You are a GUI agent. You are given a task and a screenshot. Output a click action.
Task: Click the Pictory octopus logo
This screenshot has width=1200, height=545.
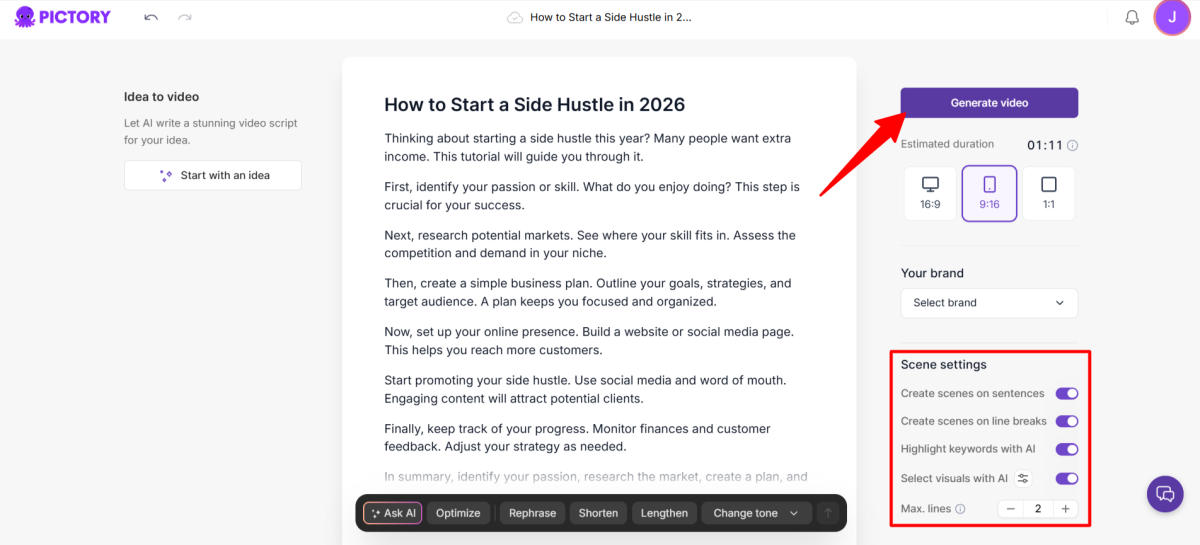[x=26, y=17]
